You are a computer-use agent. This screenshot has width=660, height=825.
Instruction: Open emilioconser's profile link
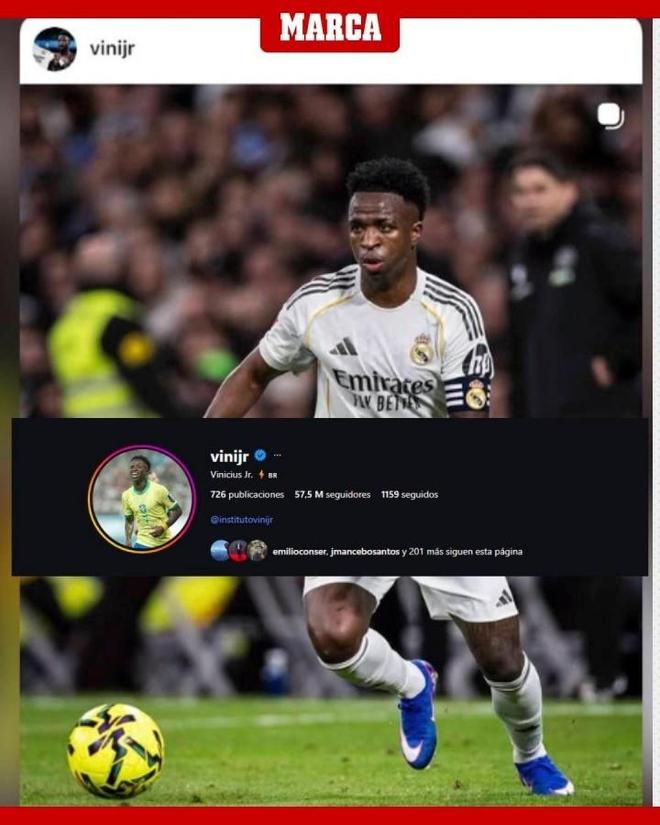click(299, 552)
